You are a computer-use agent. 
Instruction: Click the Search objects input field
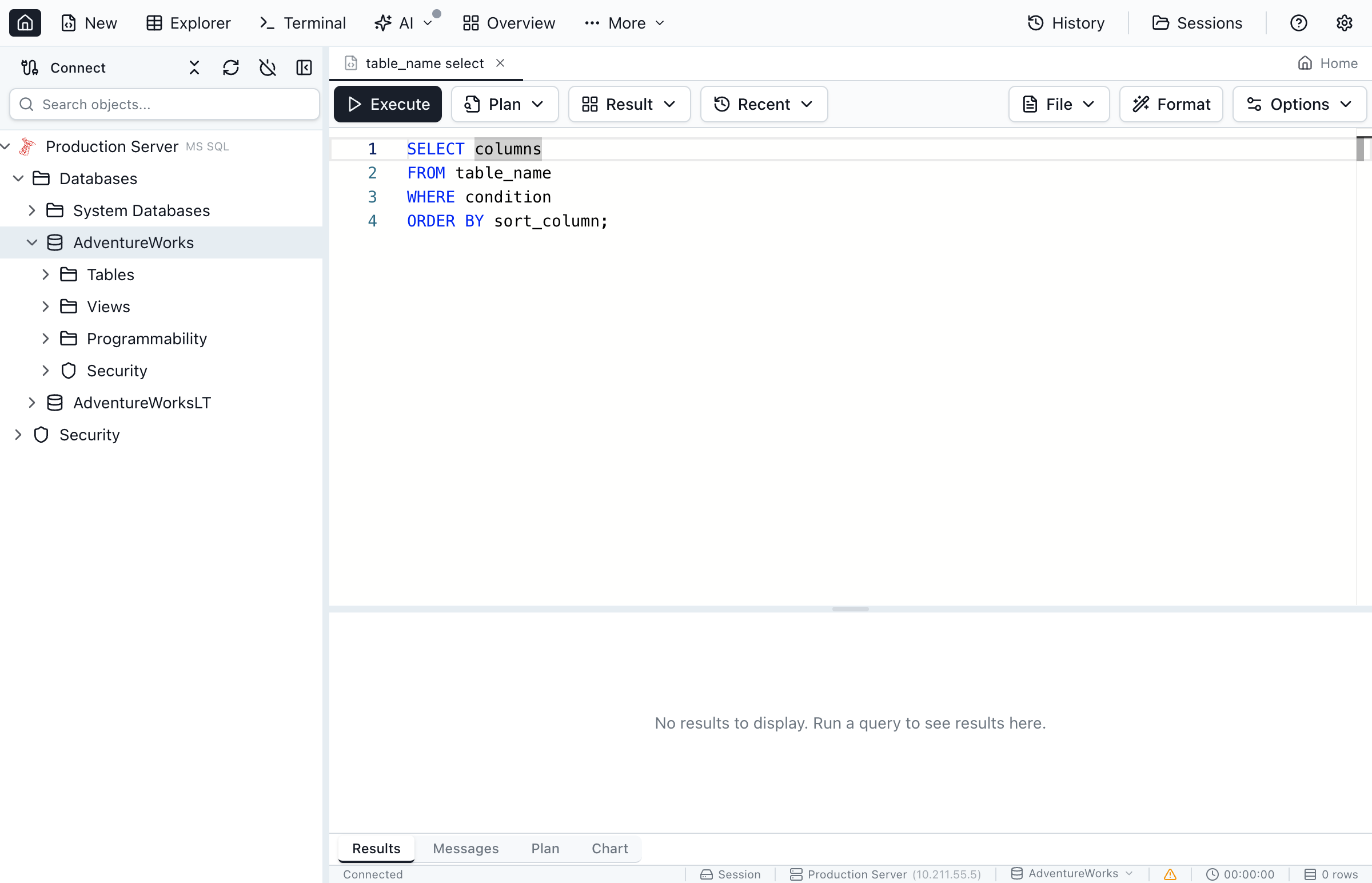tap(164, 104)
